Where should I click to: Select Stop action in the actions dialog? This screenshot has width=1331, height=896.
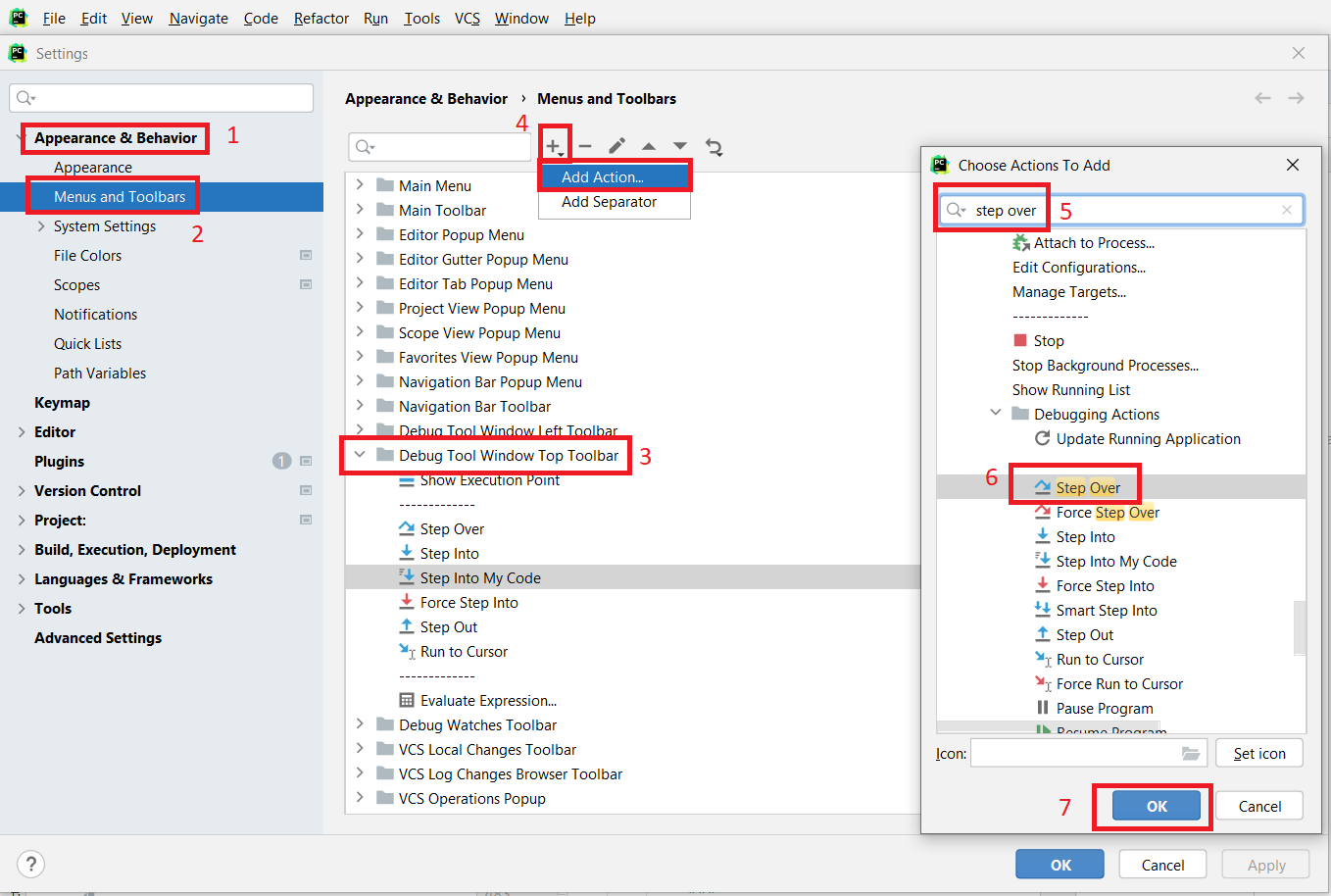coord(1048,341)
